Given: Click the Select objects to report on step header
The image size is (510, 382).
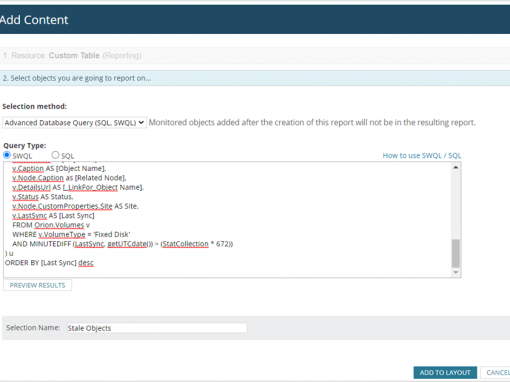Looking at the screenshot, I should coord(255,78).
